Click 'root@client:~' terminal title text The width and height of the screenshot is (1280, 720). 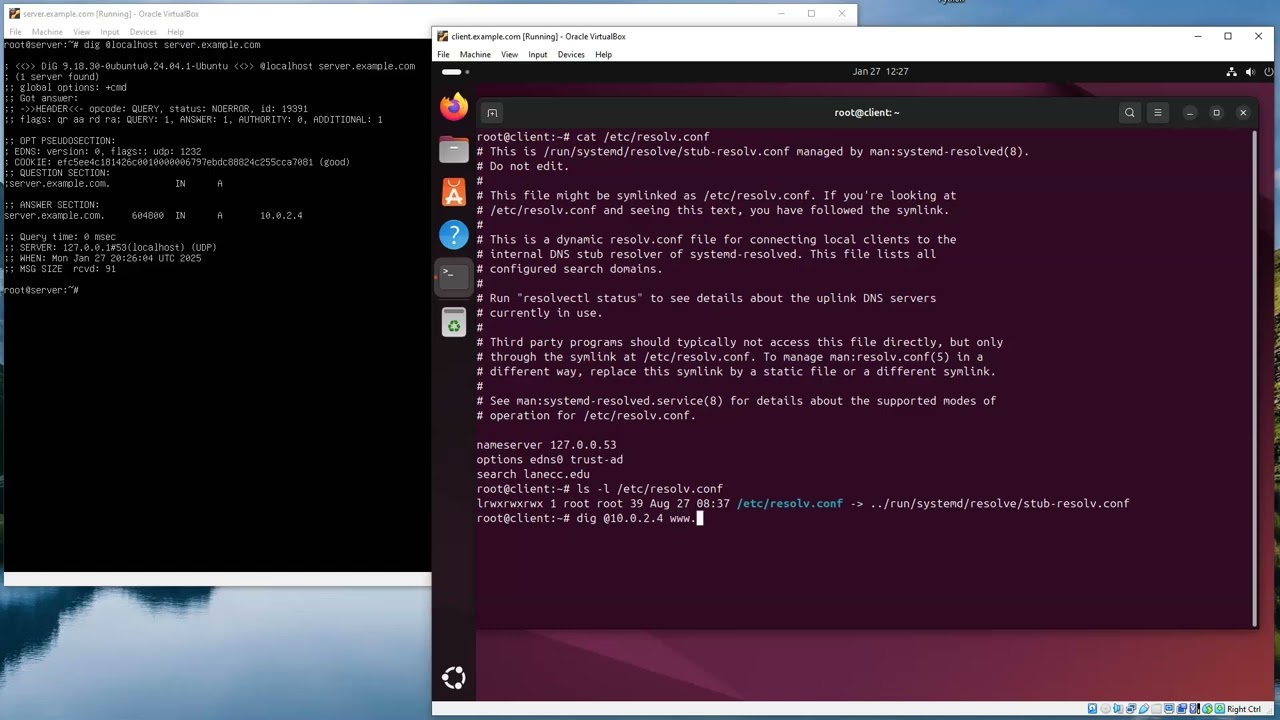click(867, 113)
